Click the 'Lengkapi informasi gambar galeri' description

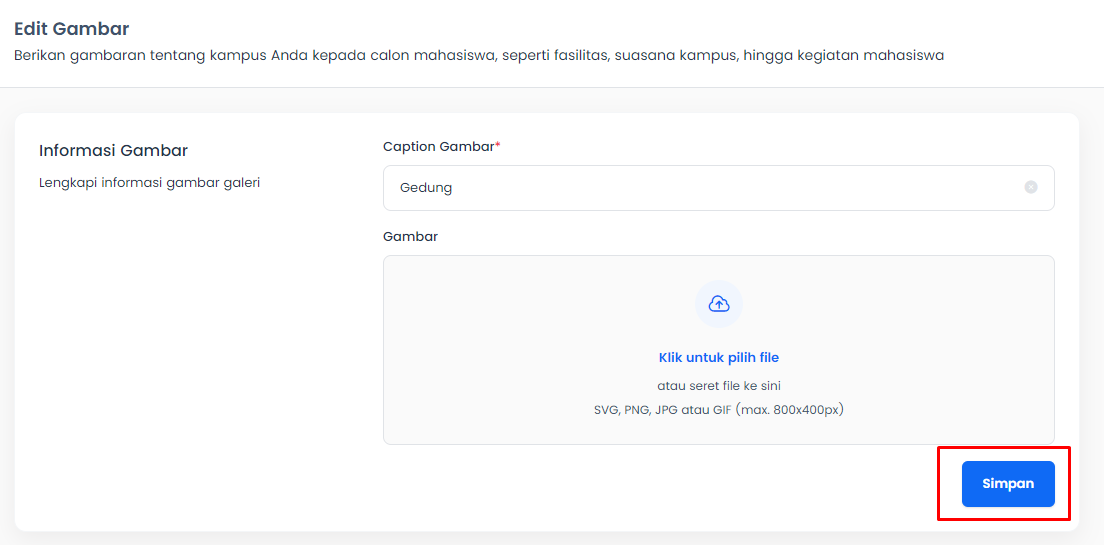[x=150, y=183]
